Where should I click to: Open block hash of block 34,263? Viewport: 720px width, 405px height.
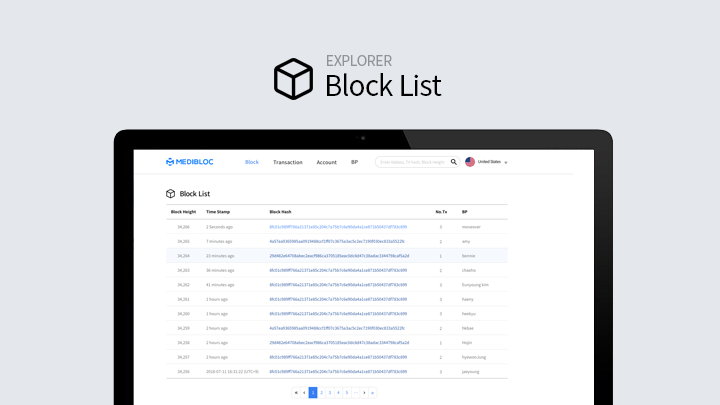(x=338, y=270)
